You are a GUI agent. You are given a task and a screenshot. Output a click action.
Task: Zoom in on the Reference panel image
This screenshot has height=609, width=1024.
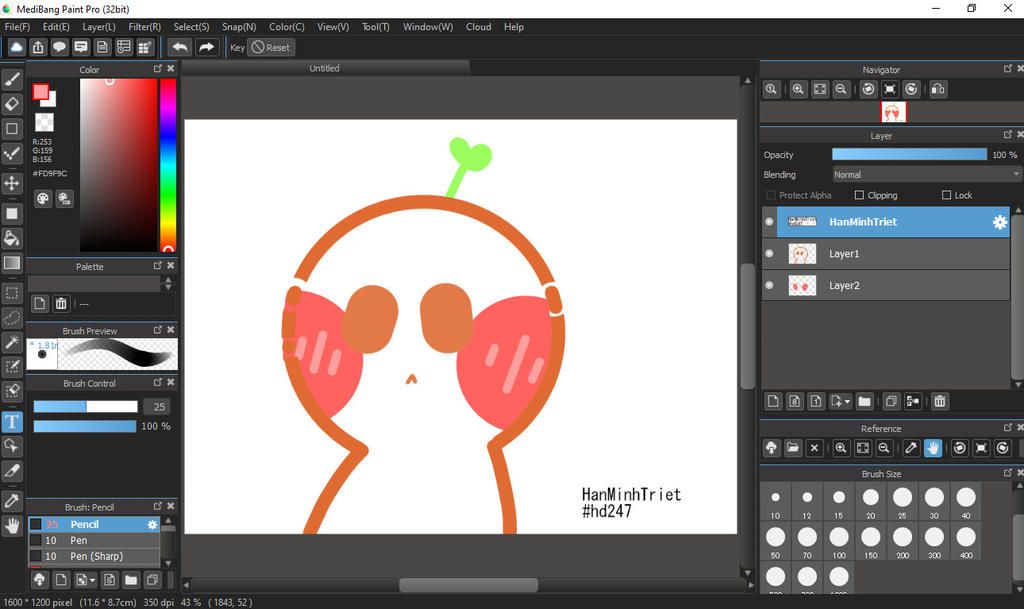(841, 448)
